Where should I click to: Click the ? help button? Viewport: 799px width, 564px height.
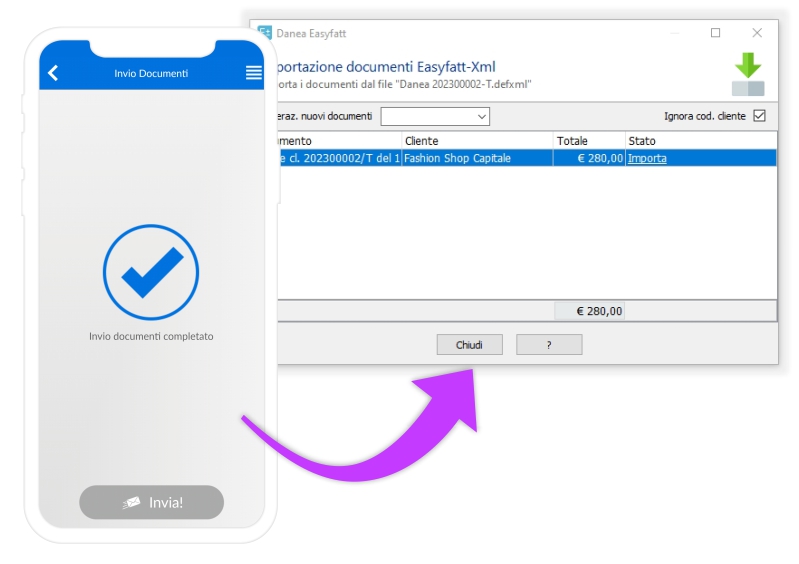(548, 345)
